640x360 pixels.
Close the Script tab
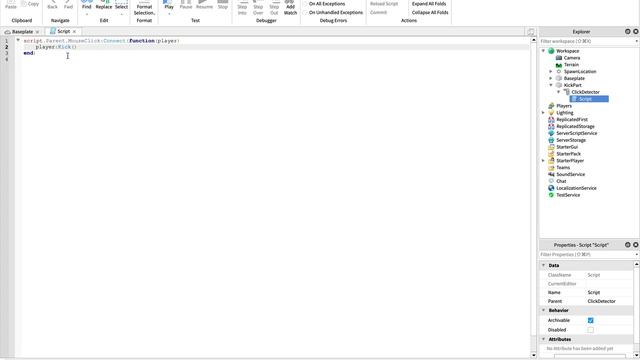(74, 31)
